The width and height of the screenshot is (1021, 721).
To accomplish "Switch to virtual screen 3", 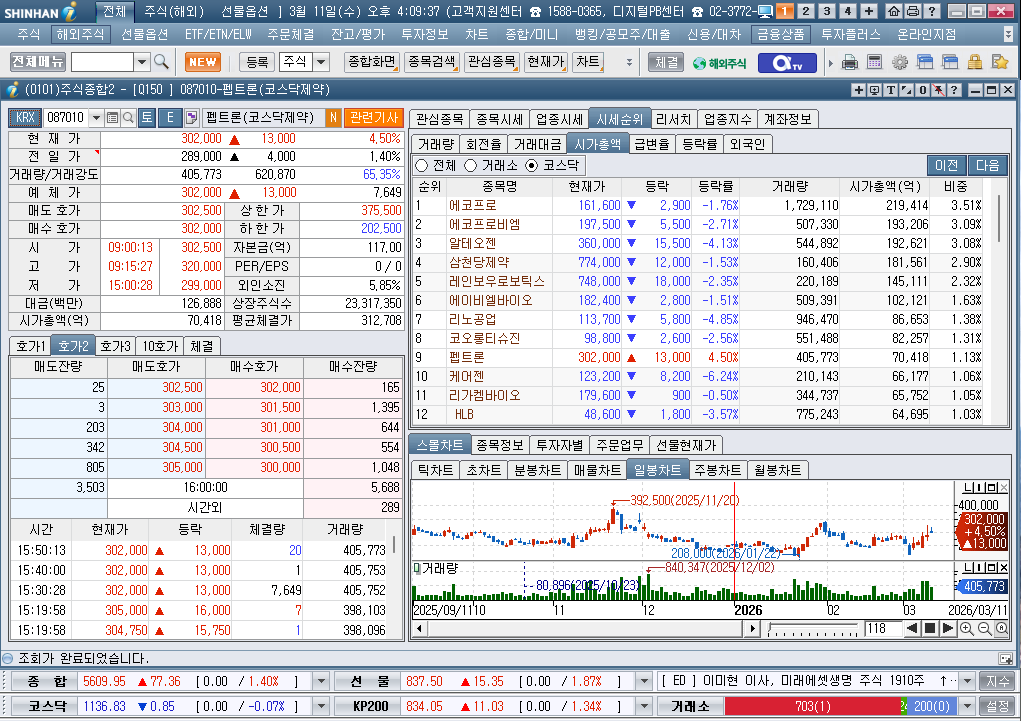I will 826,11.
